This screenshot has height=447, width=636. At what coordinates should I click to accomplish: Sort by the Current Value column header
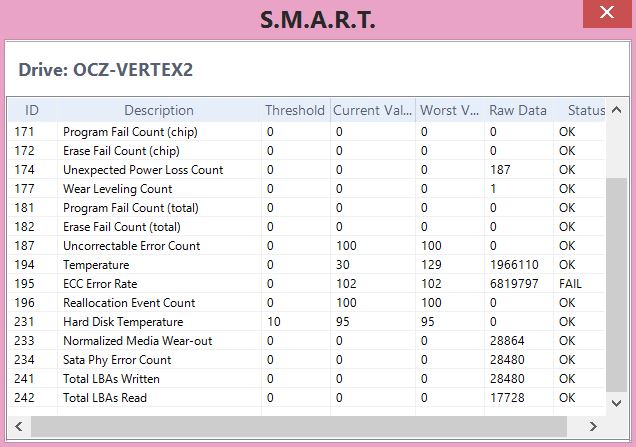point(372,110)
